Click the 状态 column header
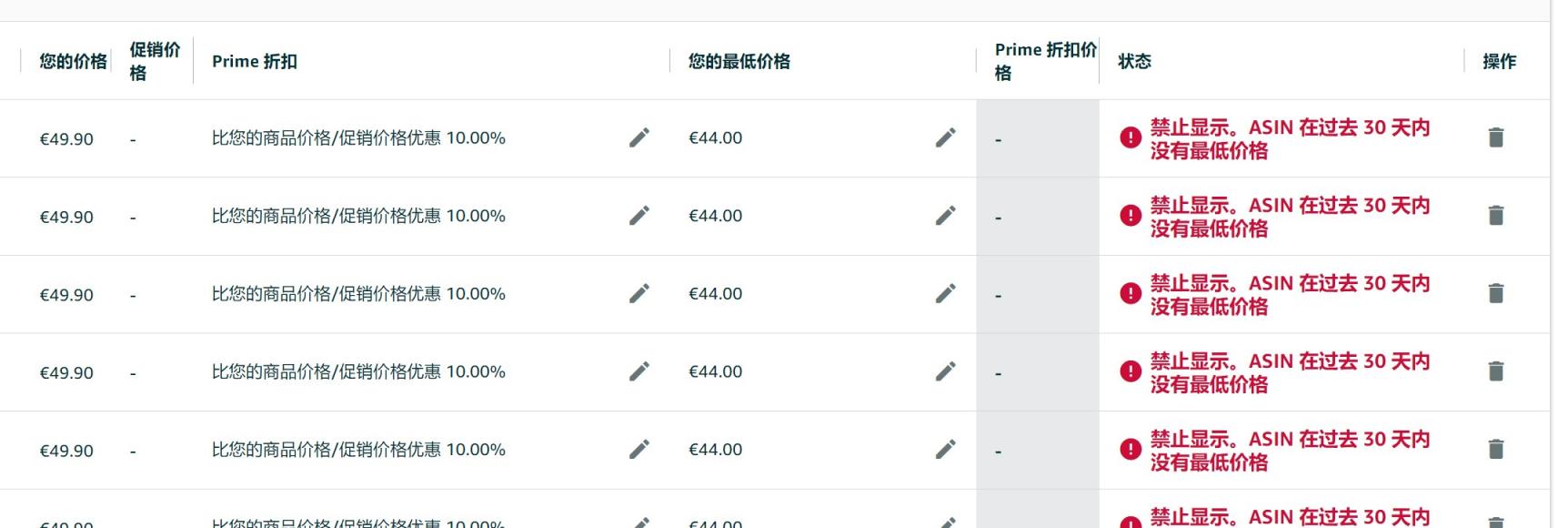The height and width of the screenshot is (528, 1568). point(1134,61)
